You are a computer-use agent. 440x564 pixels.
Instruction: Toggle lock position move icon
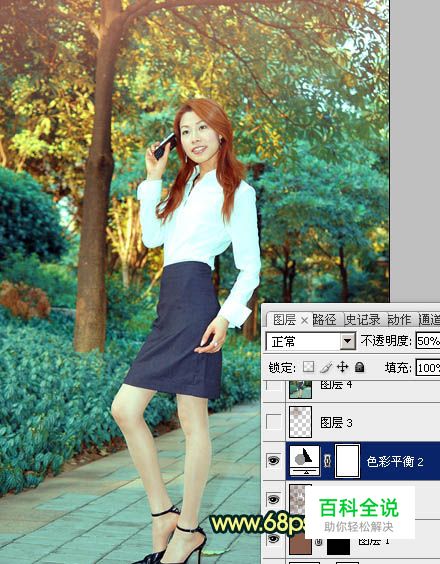343,367
